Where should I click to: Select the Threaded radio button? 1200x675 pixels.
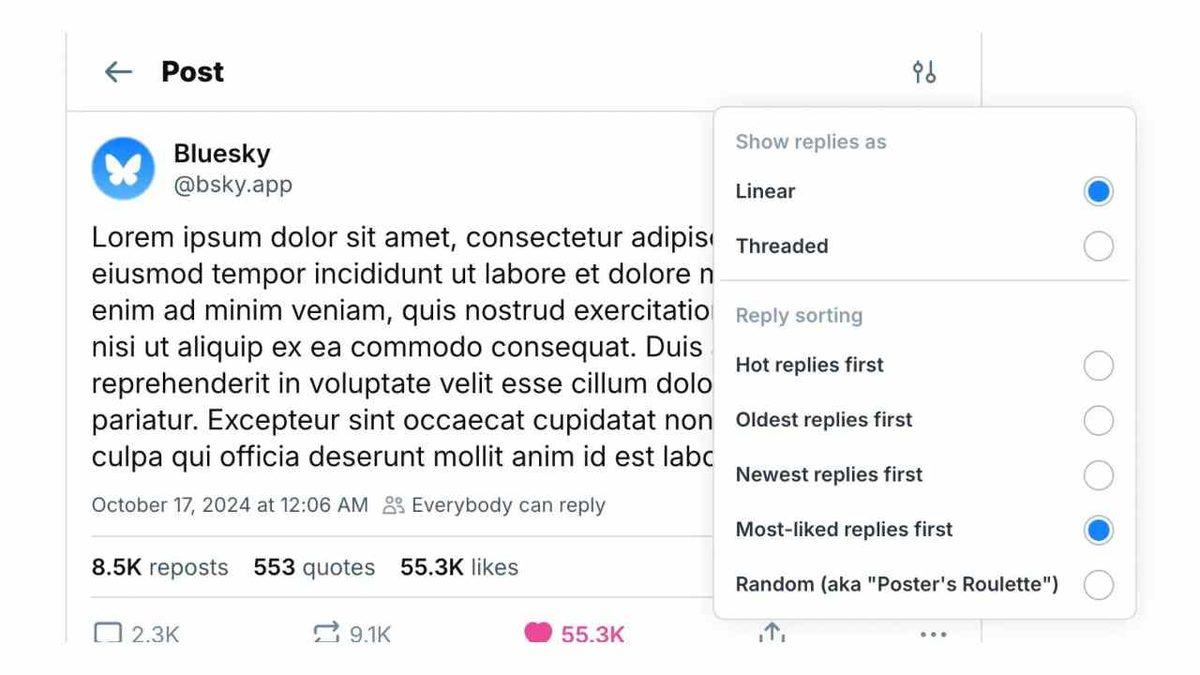tap(1098, 246)
